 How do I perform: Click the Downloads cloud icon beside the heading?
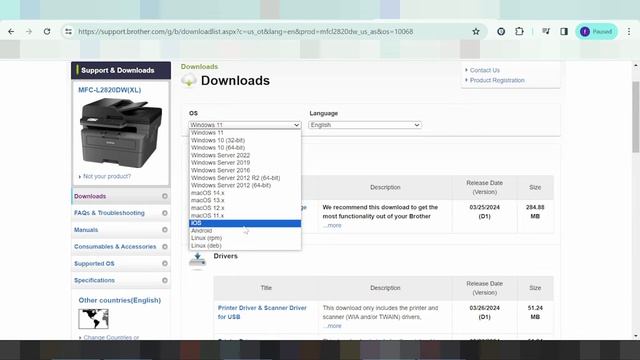(189, 80)
